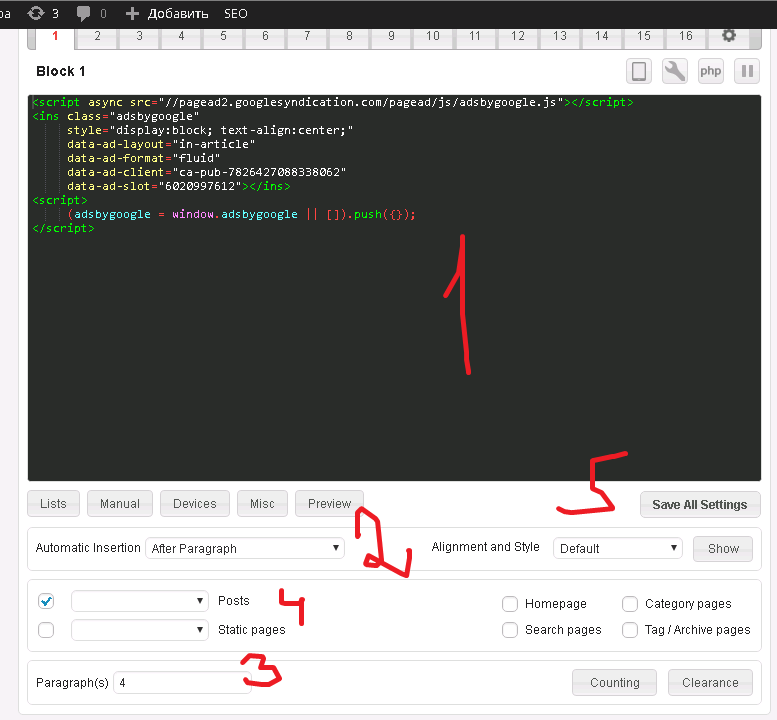
Task: Enable the Homepage checkbox
Action: (x=510, y=604)
